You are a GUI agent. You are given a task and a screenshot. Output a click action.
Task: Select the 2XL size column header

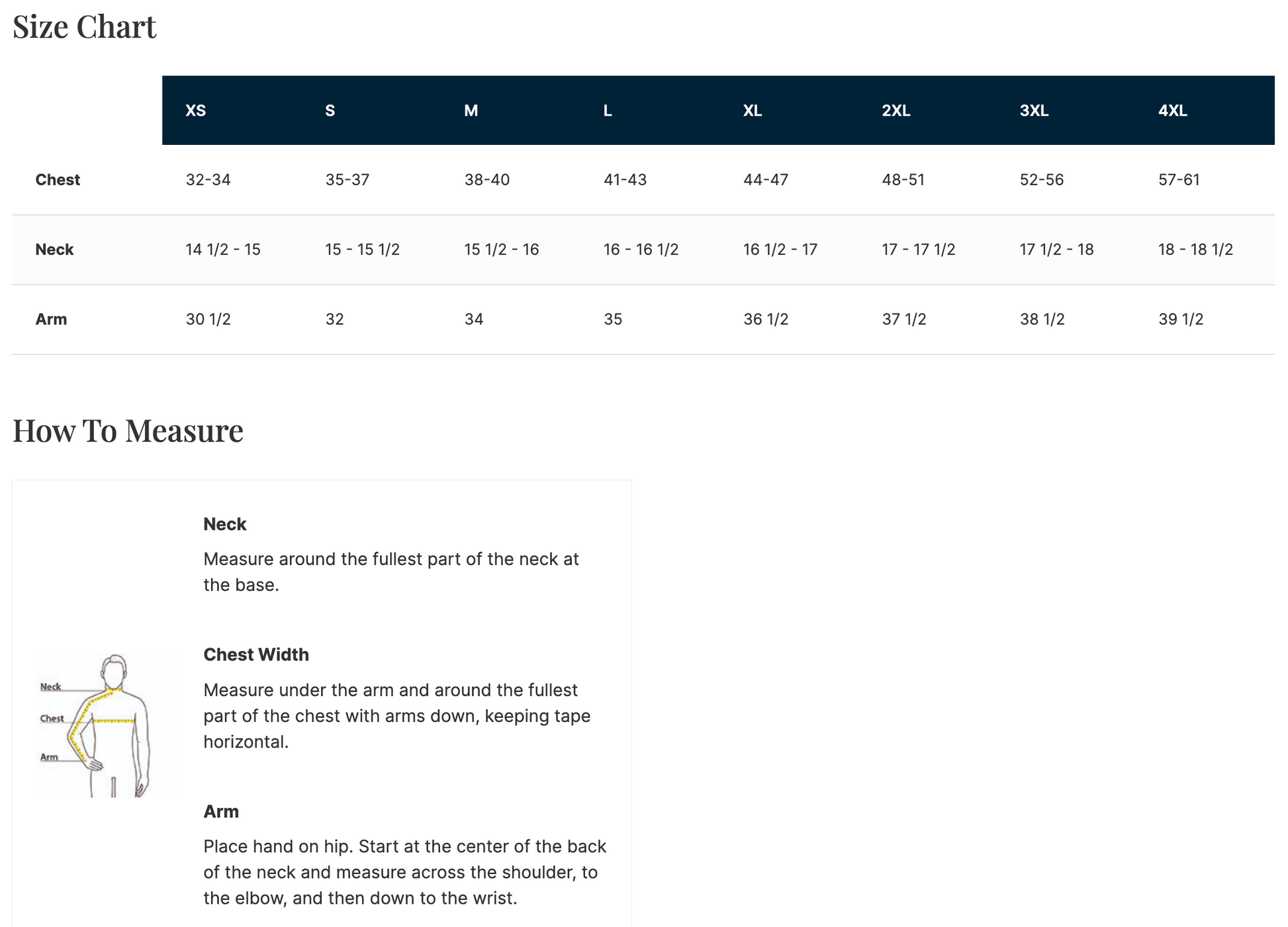[x=896, y=110]
